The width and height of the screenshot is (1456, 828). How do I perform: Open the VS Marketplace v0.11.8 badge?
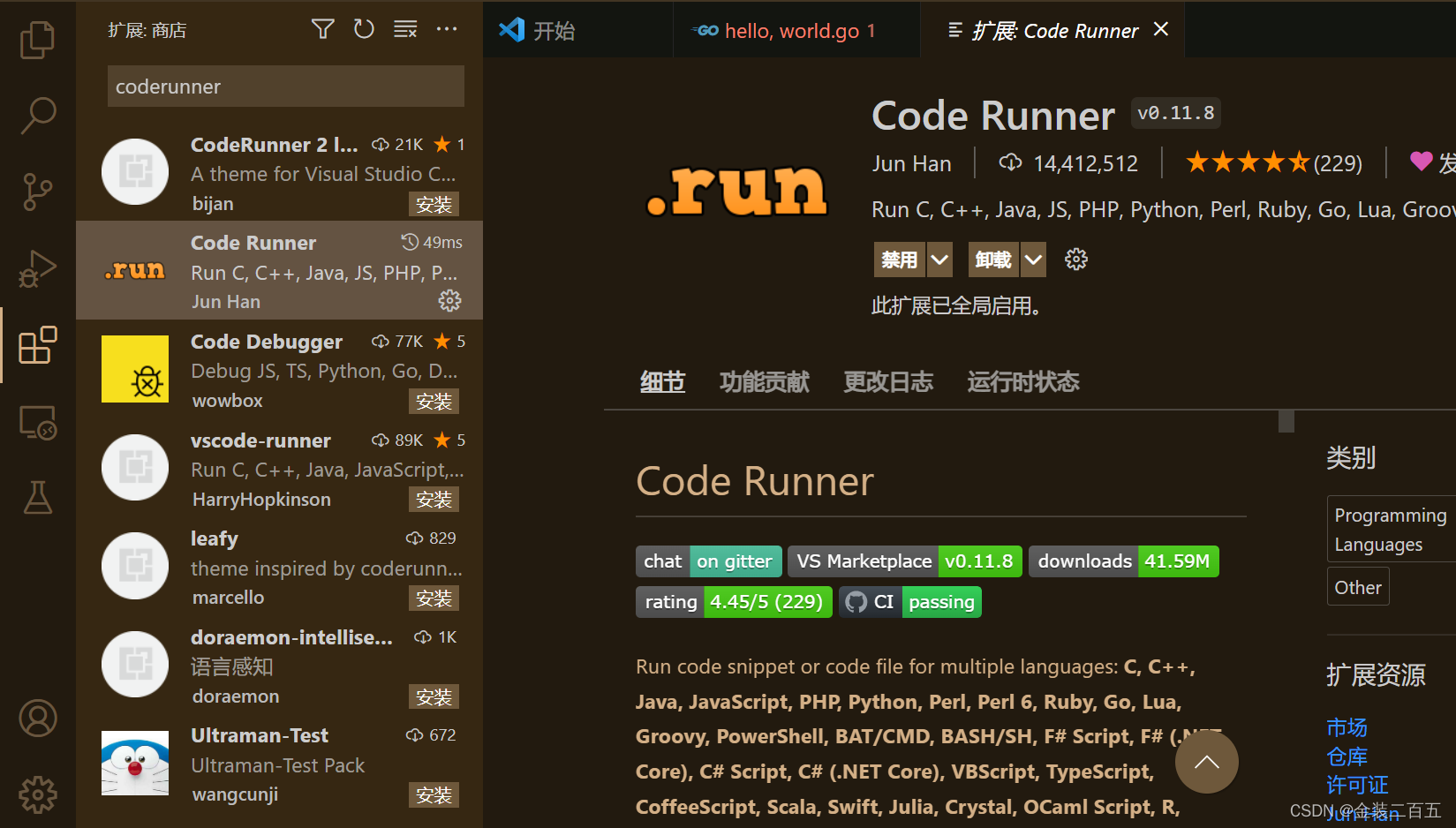tap(905, 561)
